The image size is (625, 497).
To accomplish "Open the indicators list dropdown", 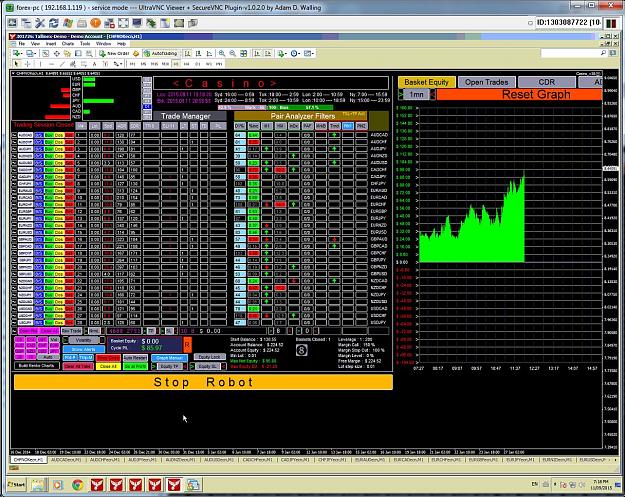I will coord(282,53).
